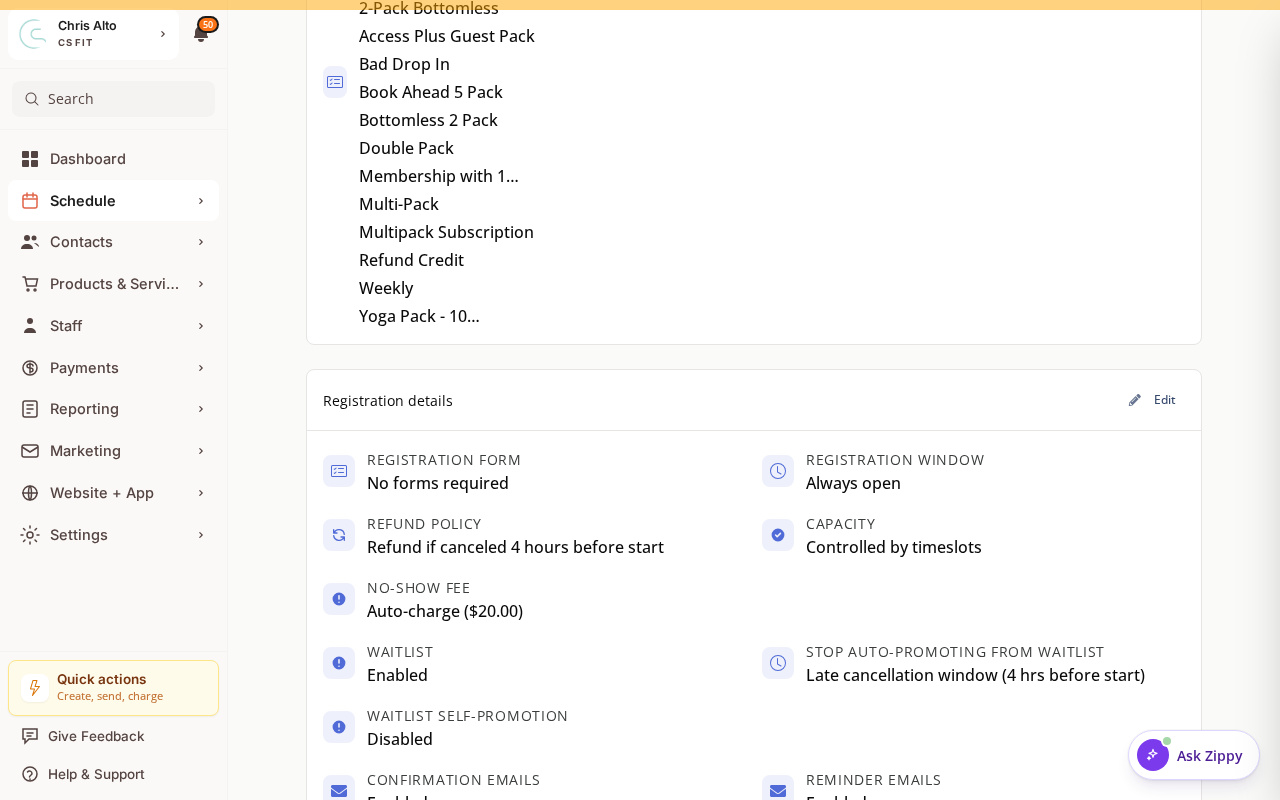Expand the Marketing menu chevron
The height and width of the screenshot is (800, 1280).
coord(201,451)
